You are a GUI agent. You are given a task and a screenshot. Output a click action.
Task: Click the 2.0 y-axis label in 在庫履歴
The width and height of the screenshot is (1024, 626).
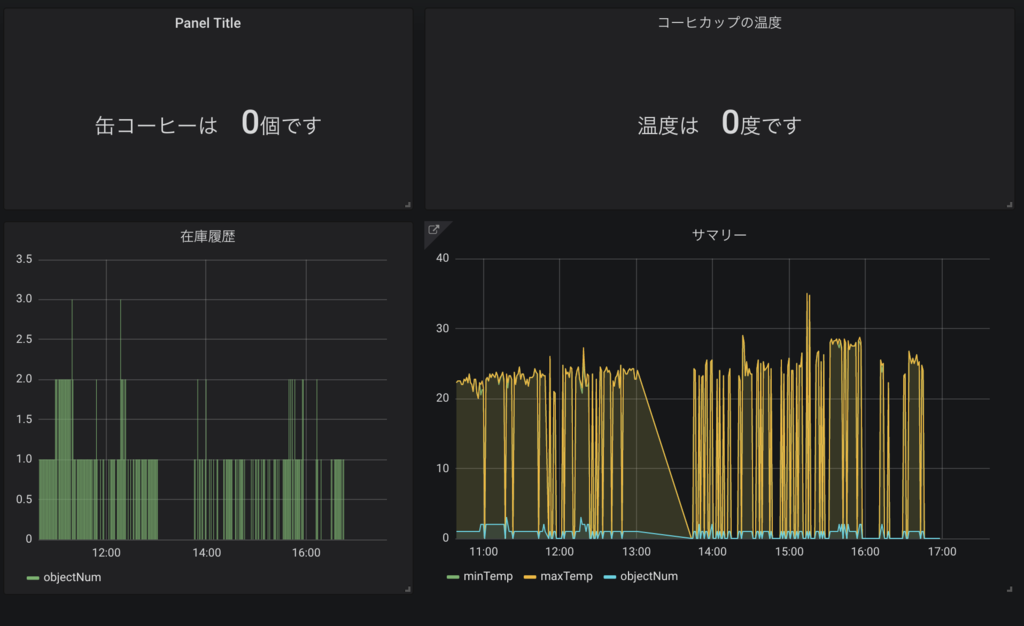(x=24, y=379)
